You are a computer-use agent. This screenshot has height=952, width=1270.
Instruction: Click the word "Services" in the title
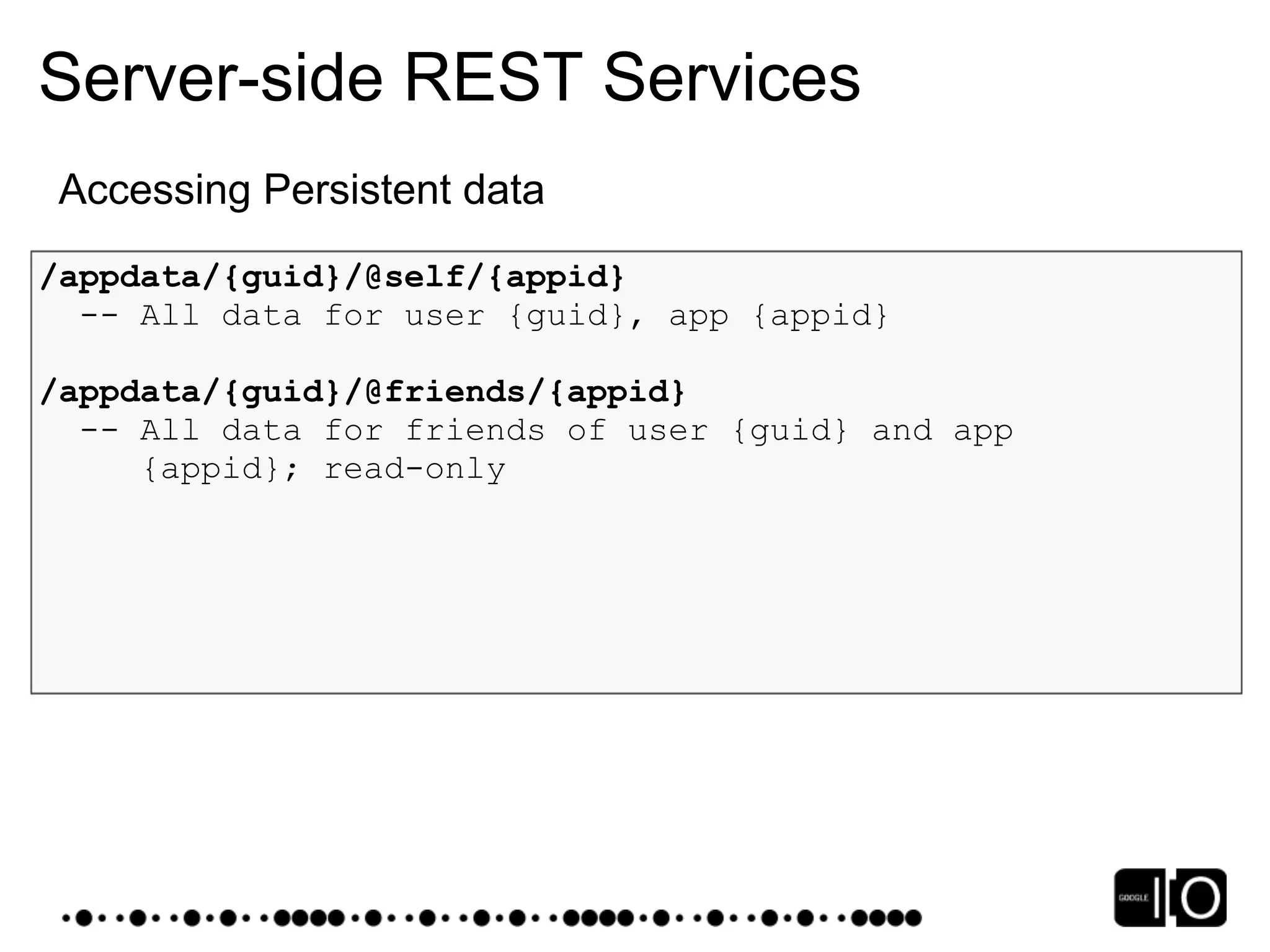732,79
